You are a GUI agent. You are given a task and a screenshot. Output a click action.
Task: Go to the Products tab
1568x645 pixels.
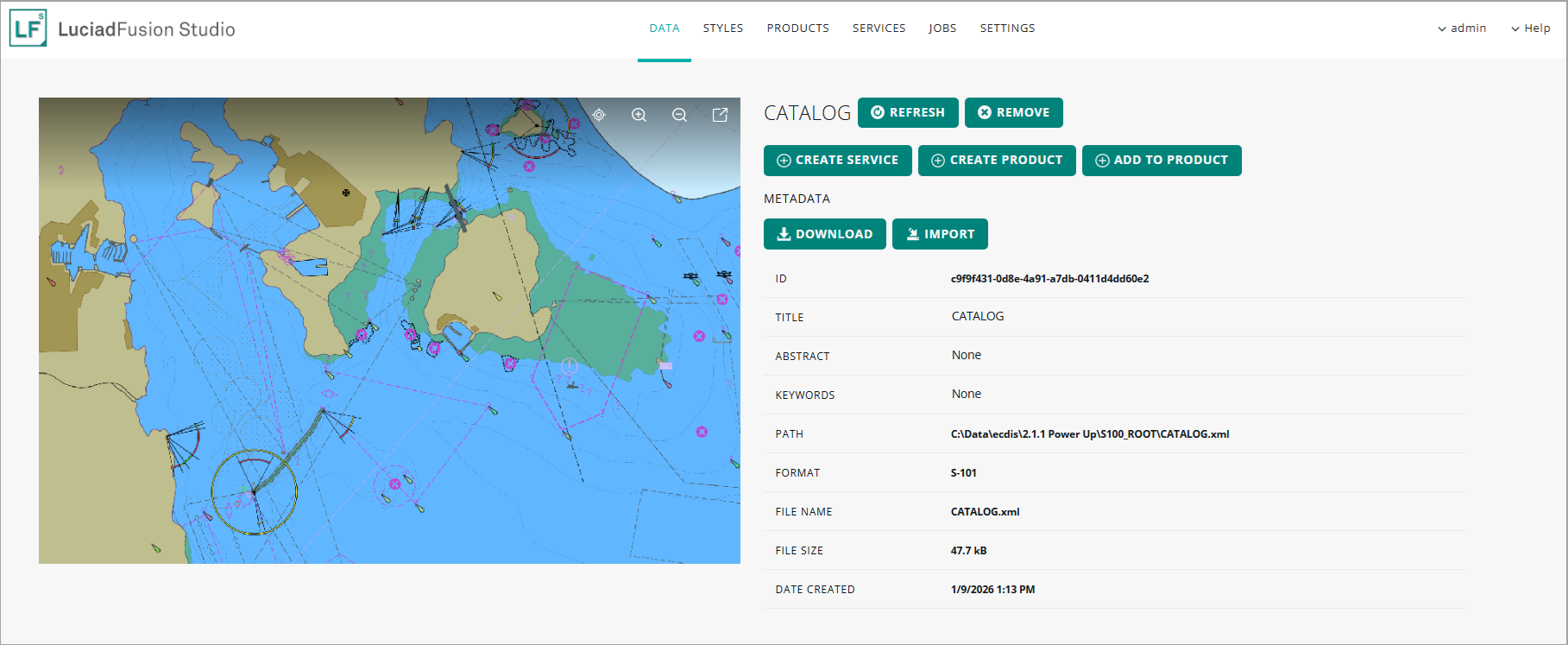(797, 28)
